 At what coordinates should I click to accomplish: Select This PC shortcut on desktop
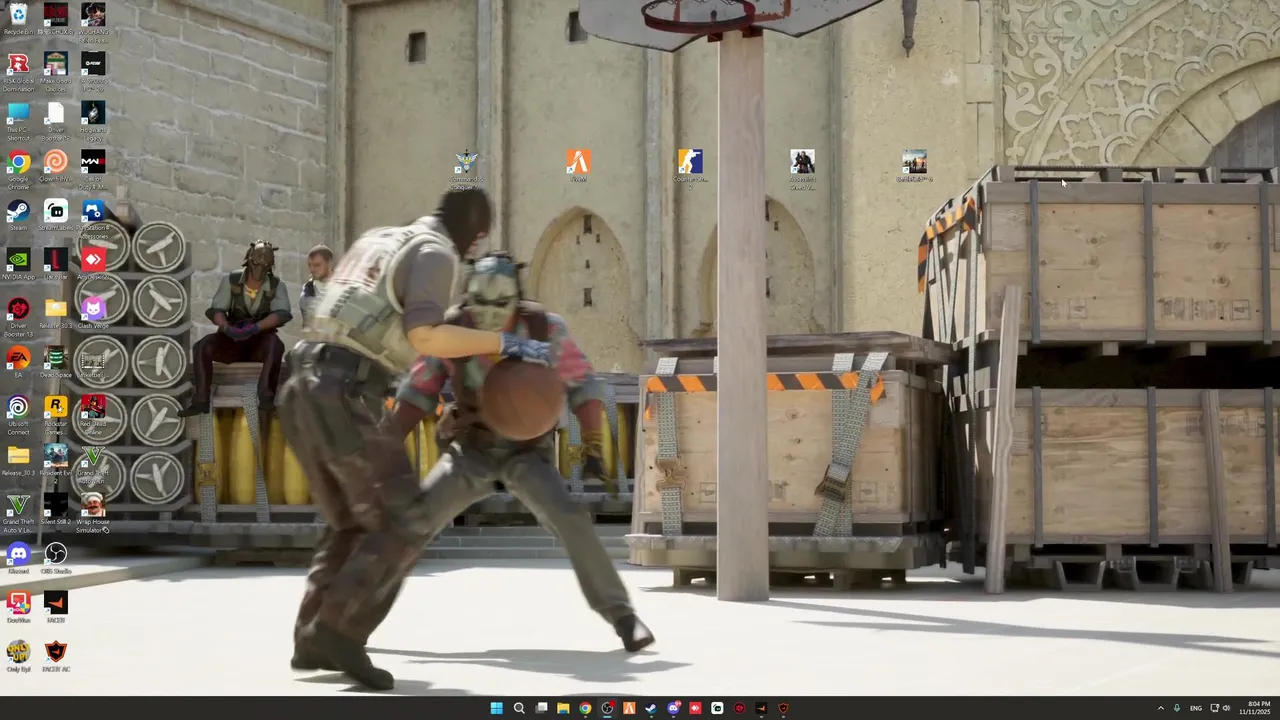point(18,121)
